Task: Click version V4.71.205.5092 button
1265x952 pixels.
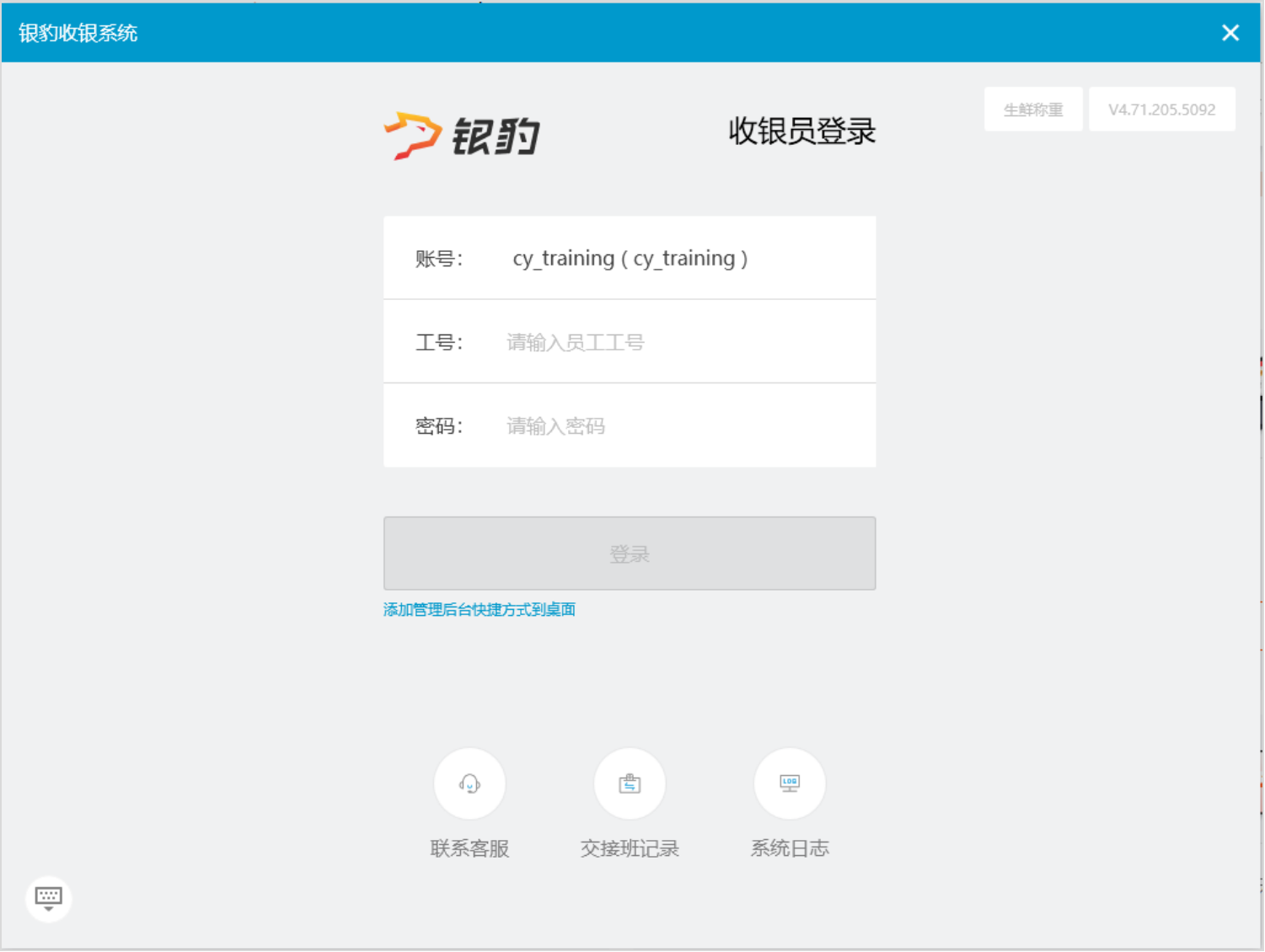Action: click(x=1162, y=109)
